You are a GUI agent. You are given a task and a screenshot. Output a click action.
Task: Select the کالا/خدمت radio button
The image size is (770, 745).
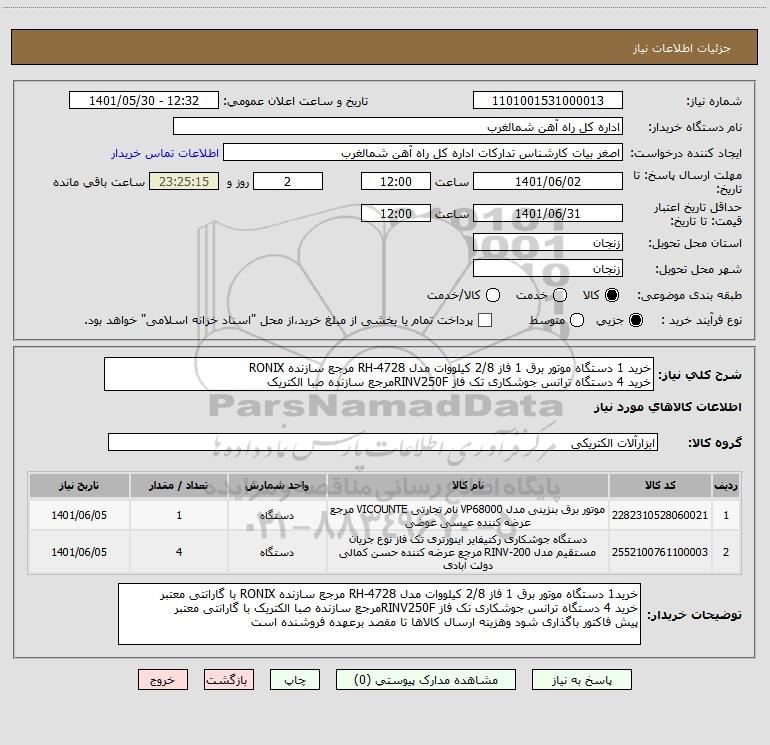tap(493, 295)
